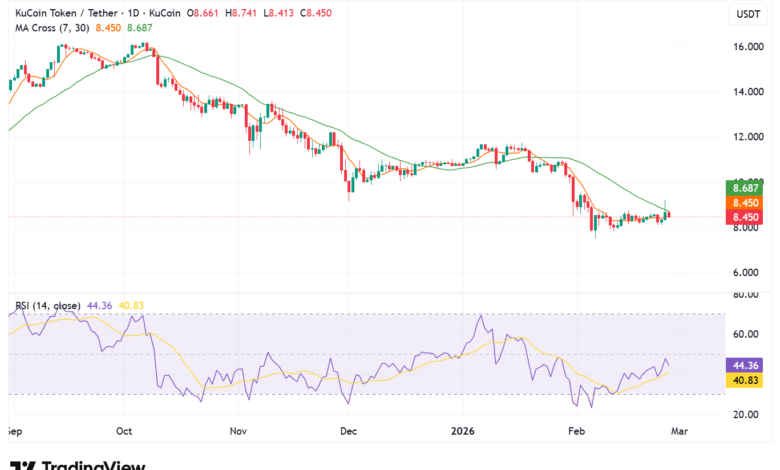Click the purple 44.36 RSI tag
Viewport: 780px width, 470px height.
[x=748, y=366]
